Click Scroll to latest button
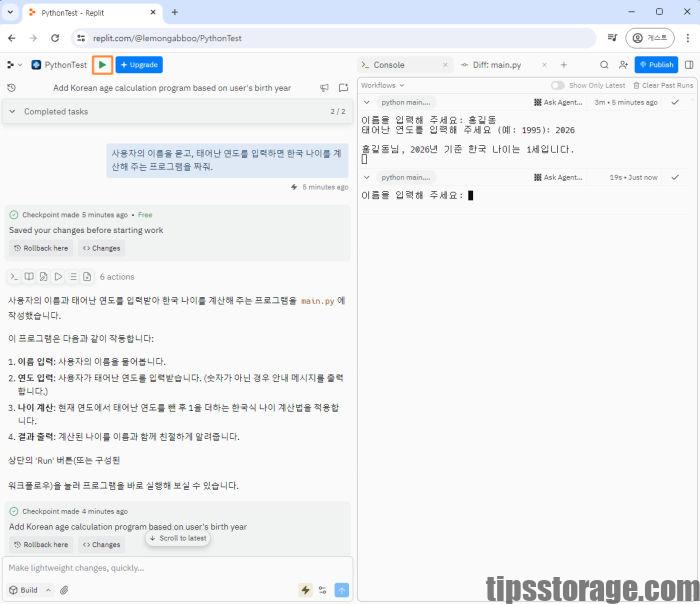Viewport: 700px width, 604px height. pos(178,538)
